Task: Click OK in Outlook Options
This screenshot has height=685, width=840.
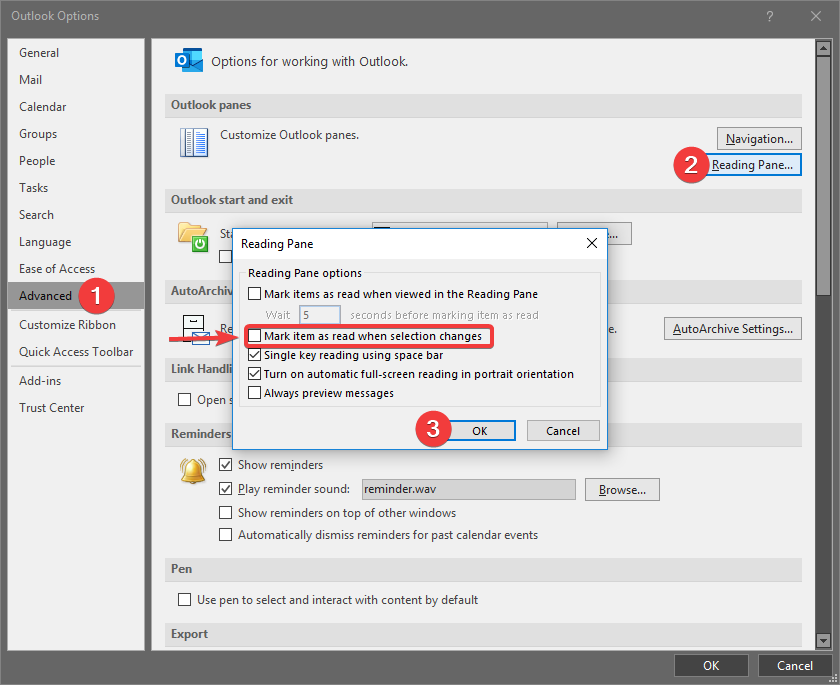Action: click(711, 665)
